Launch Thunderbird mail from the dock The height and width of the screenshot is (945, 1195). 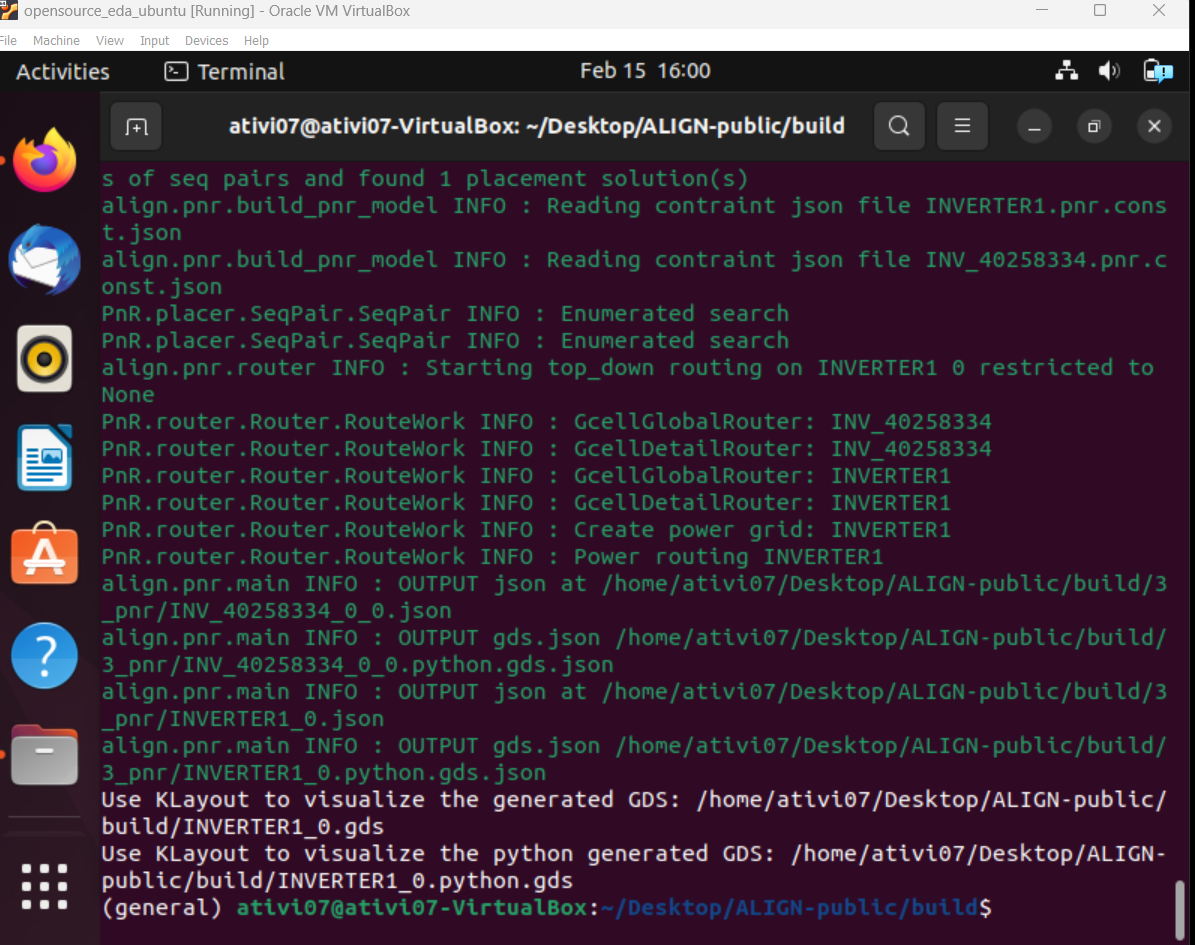44,259
